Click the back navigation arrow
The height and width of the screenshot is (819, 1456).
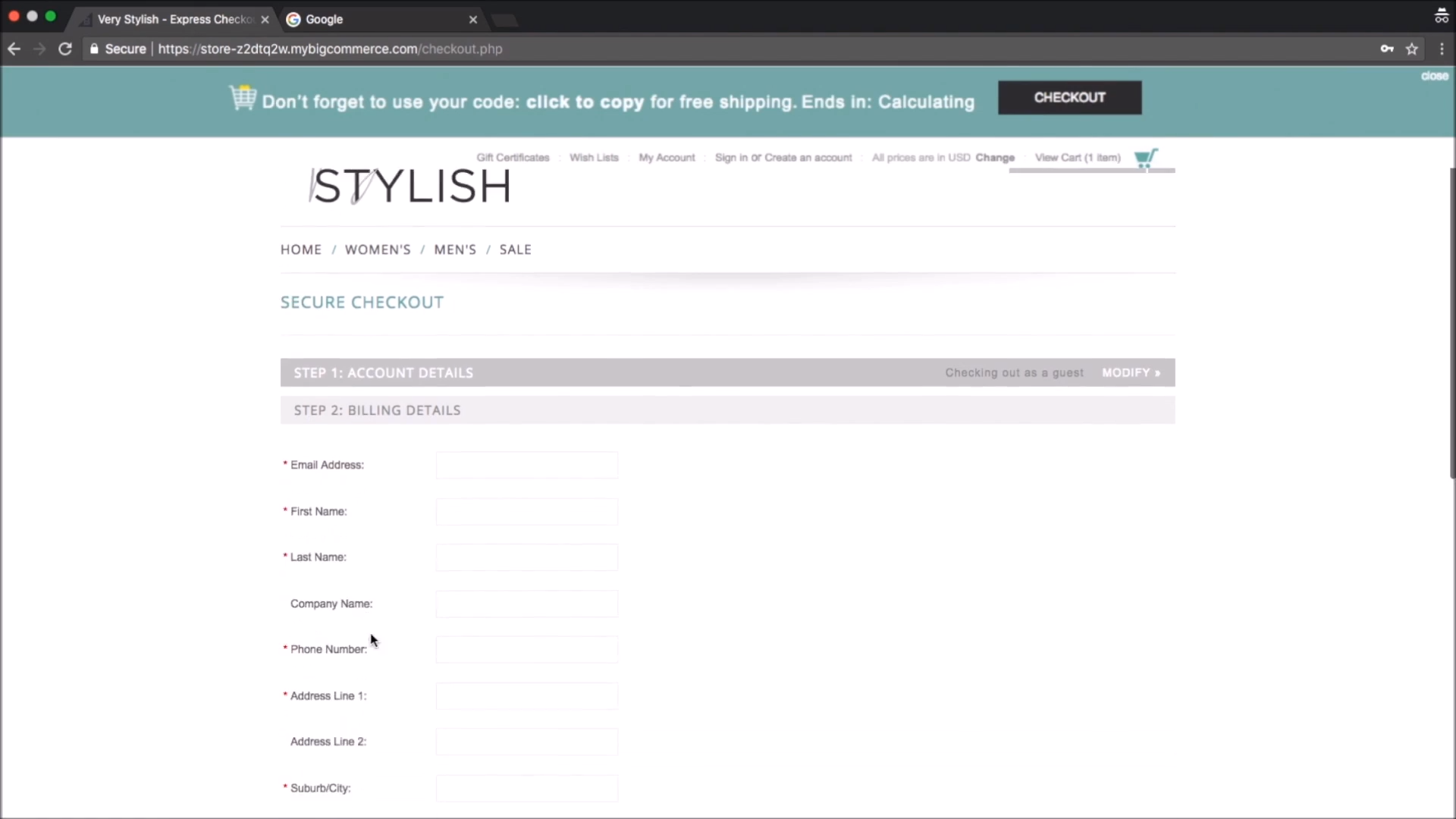coord(14,49)
